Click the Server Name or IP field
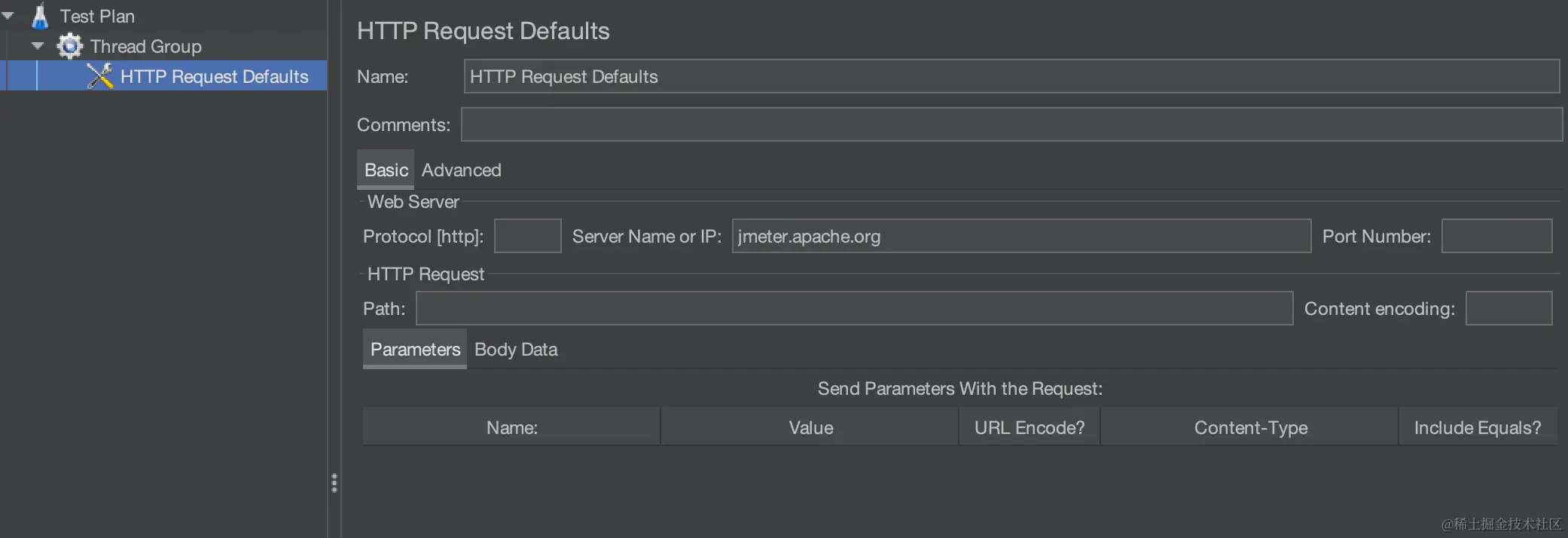This screenshot has height=538, width=1568. pos(1021,236)
